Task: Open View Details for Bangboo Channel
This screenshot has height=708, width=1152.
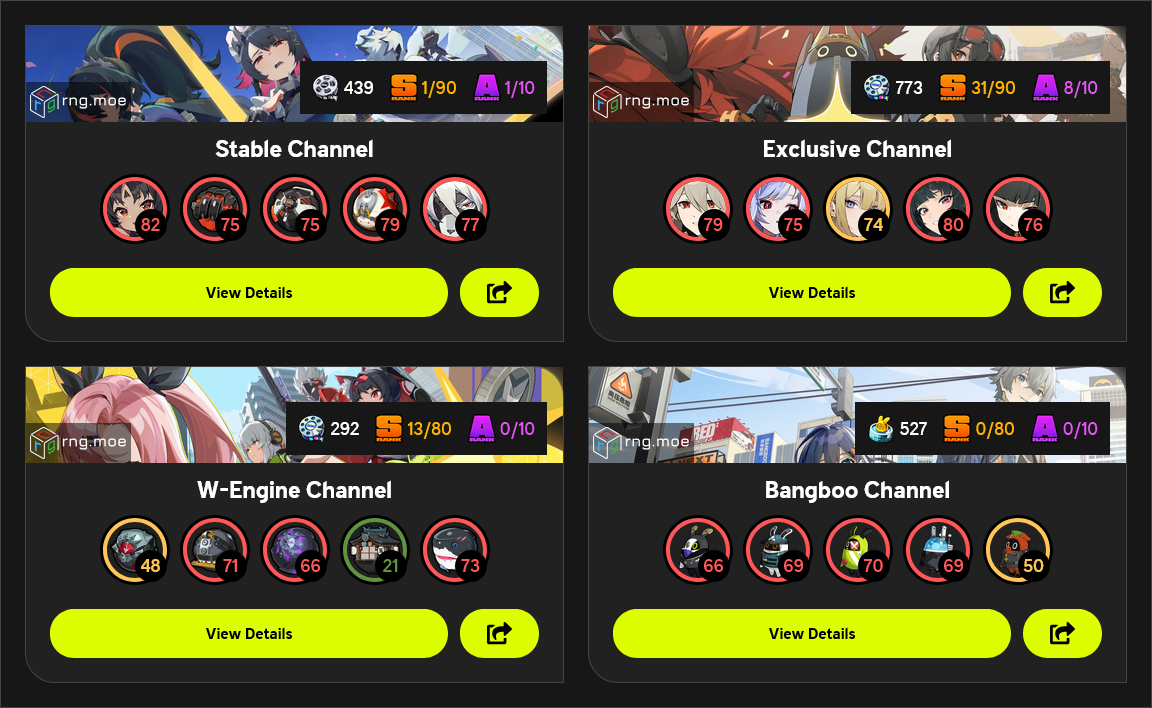Action: [x=812, y=633]
